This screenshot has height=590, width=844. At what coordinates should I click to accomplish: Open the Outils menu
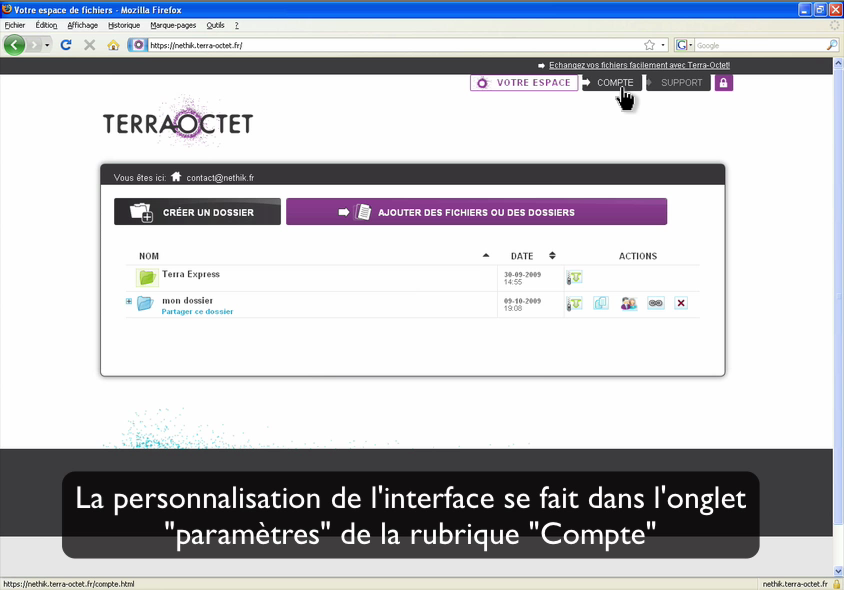215,25
